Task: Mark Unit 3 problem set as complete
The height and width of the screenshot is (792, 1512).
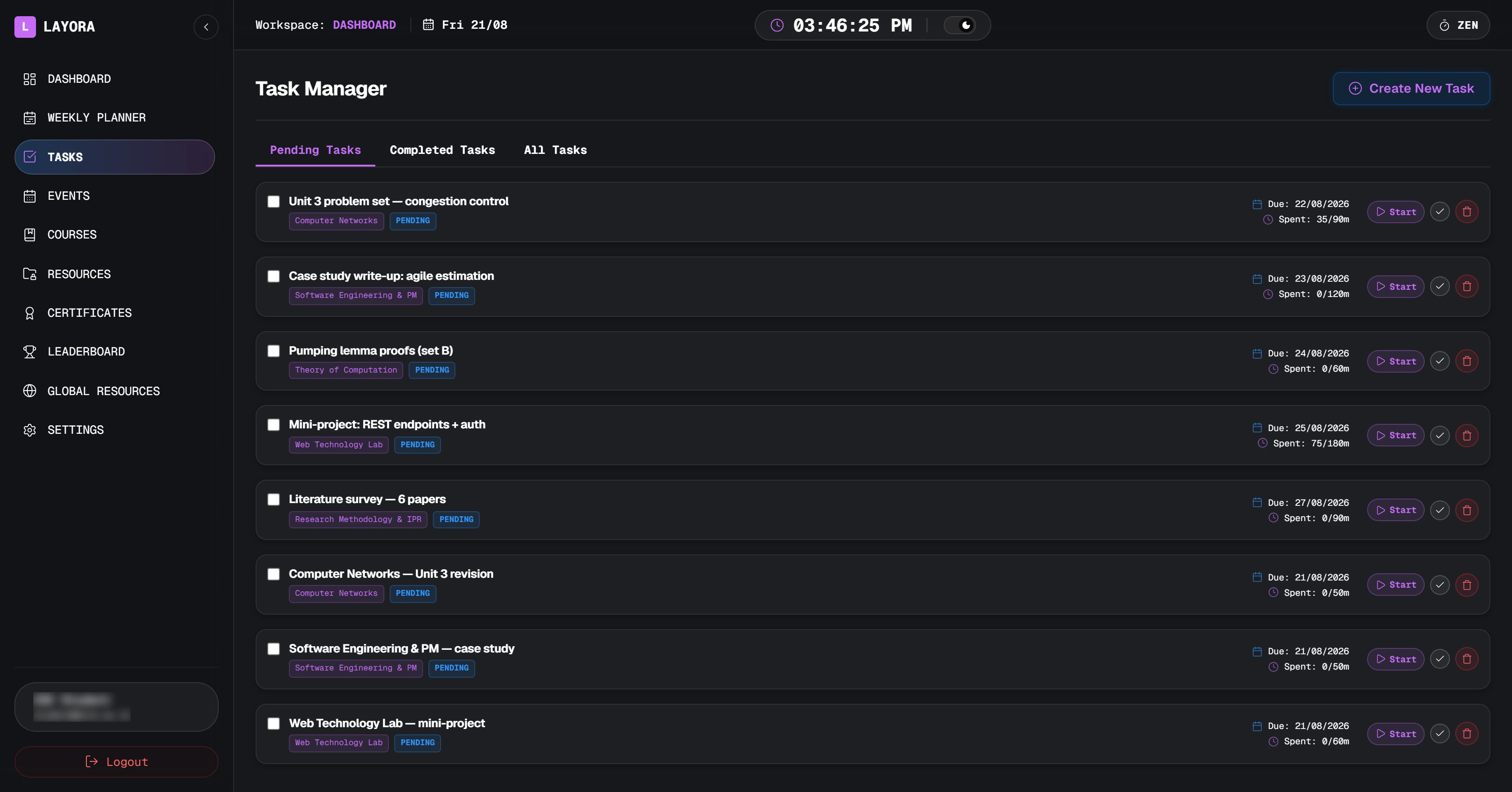Action: point(1440,211)
